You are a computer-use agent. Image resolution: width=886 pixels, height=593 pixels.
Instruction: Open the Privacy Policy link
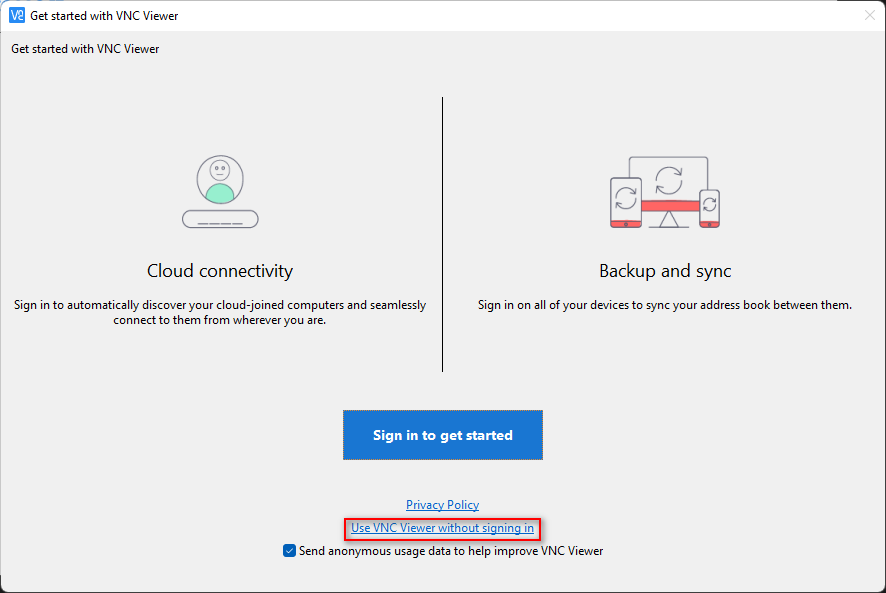(442, 505)
